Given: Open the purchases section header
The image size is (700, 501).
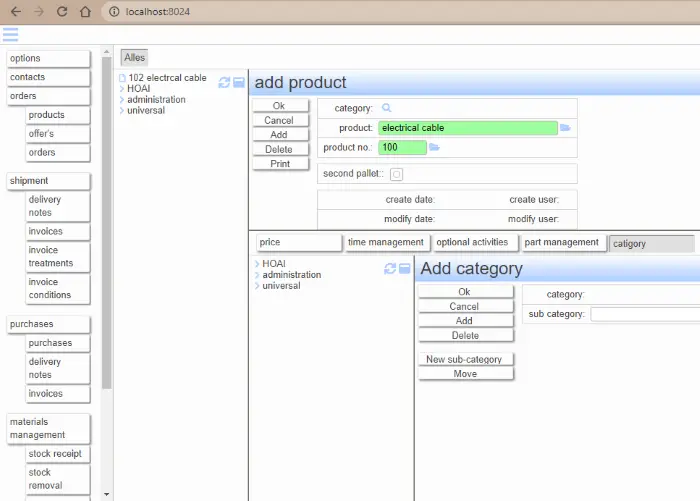Looking at the screenshot, I should point(49,324).
